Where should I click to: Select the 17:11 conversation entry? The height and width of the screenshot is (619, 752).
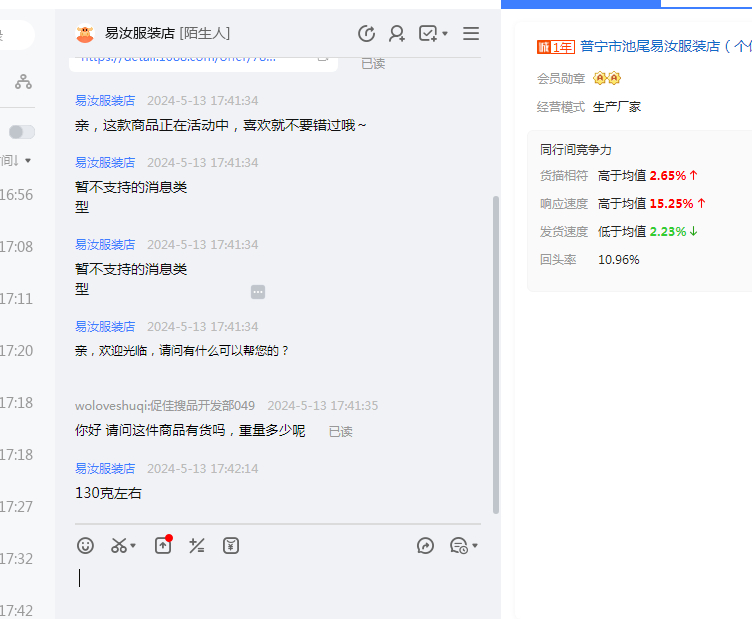pyautogui.click(x=16, y=299)
